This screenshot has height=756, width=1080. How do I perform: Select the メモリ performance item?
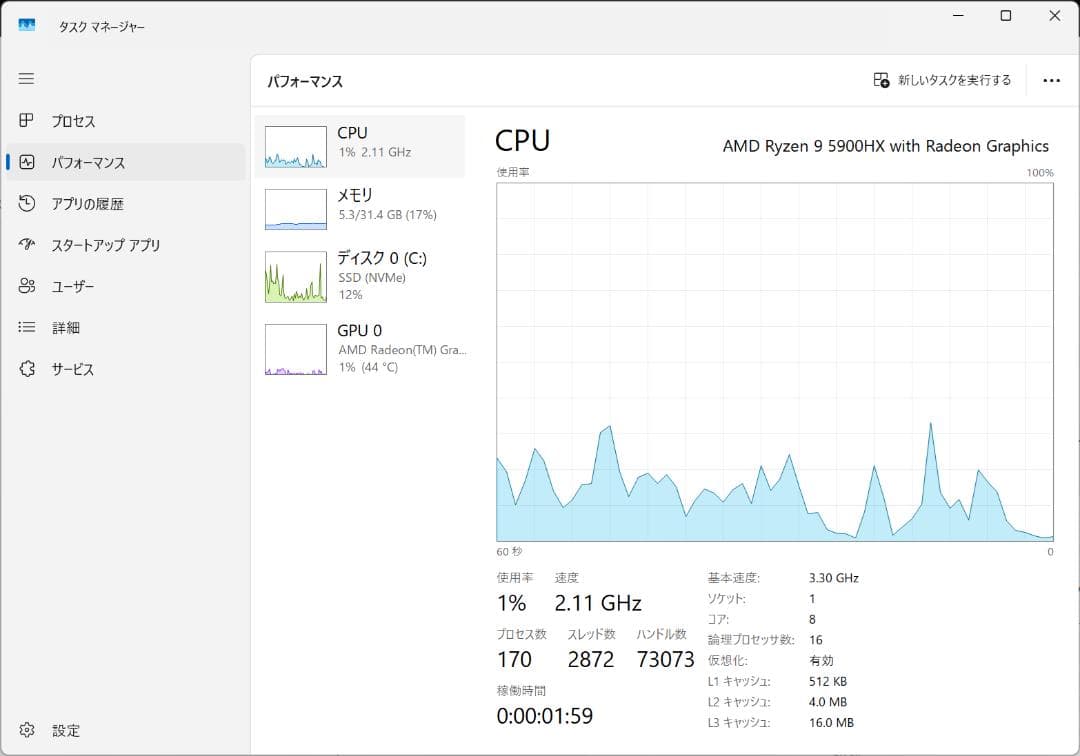[x=360, y=208]
